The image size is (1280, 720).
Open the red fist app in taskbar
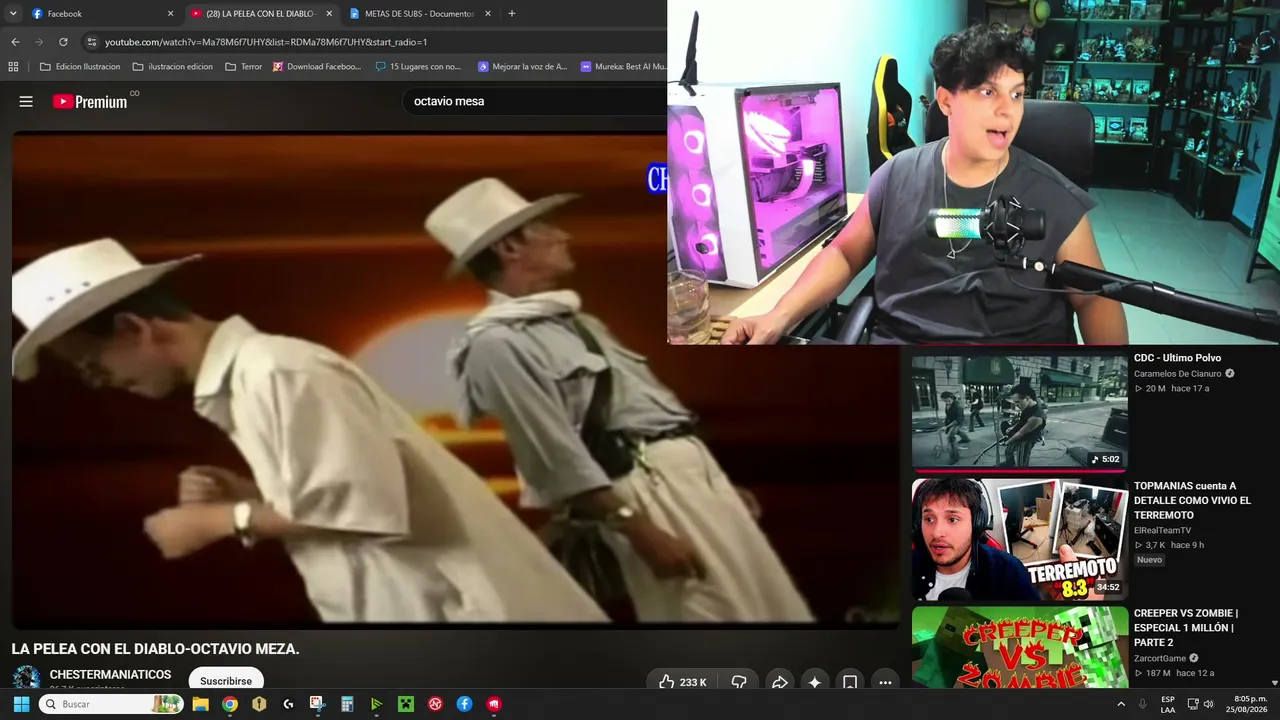[494, 704]
